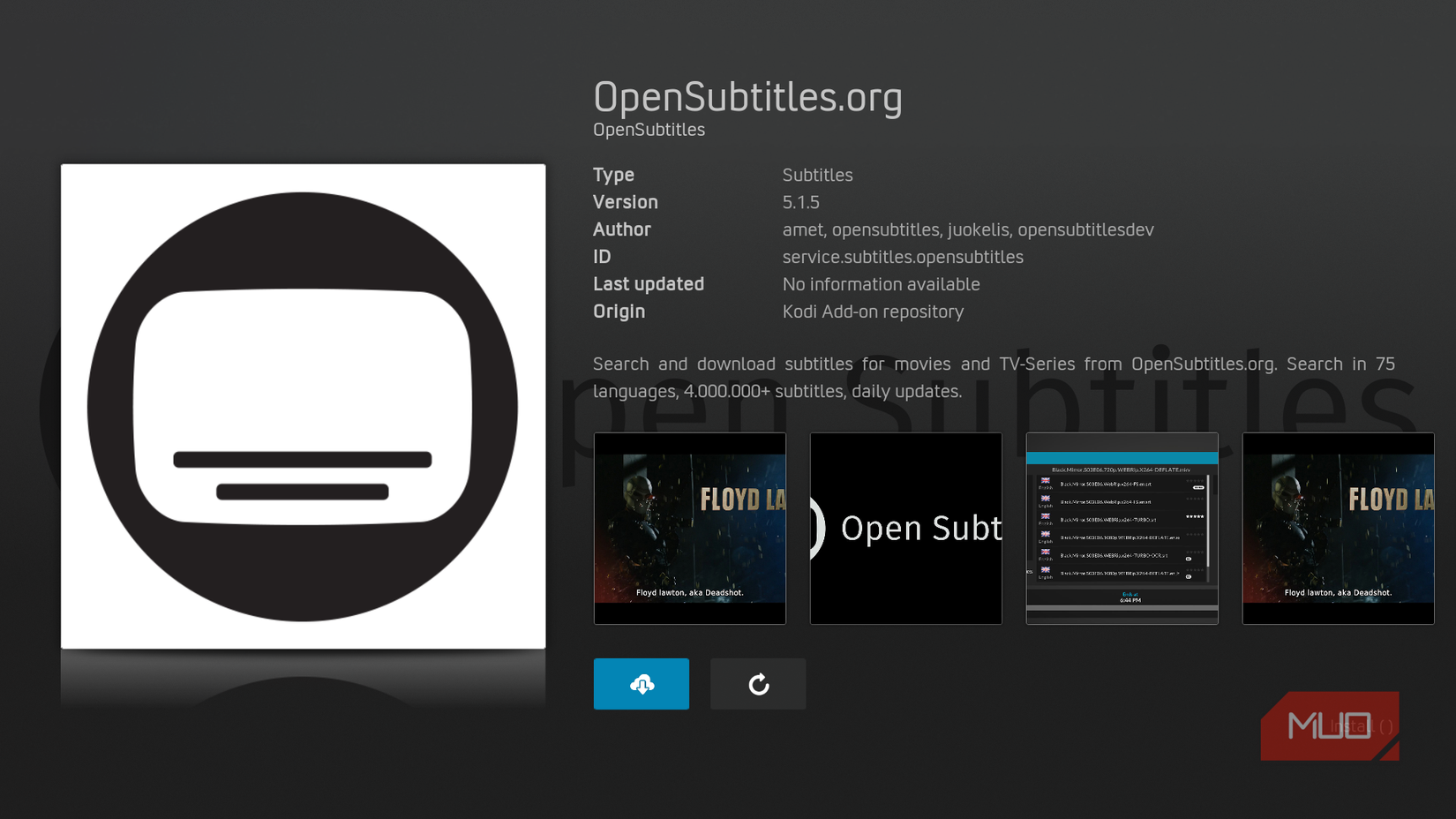This screenshot has width=1456, height=819.
Task: Click "No information available" text
Action: (881, 284)
